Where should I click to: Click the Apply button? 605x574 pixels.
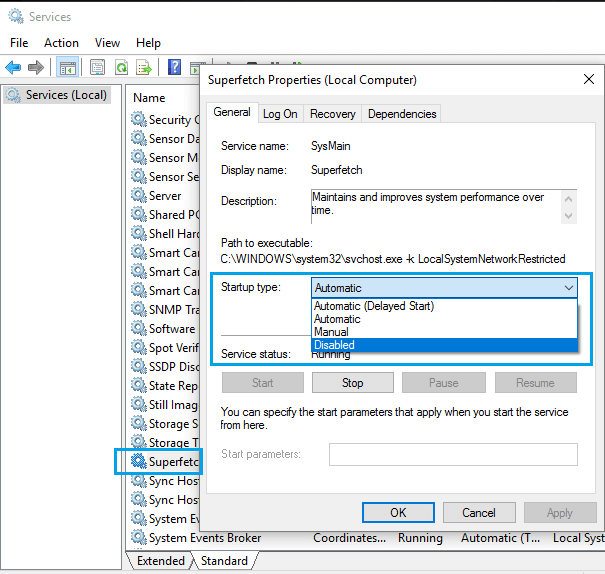[560, 513]
